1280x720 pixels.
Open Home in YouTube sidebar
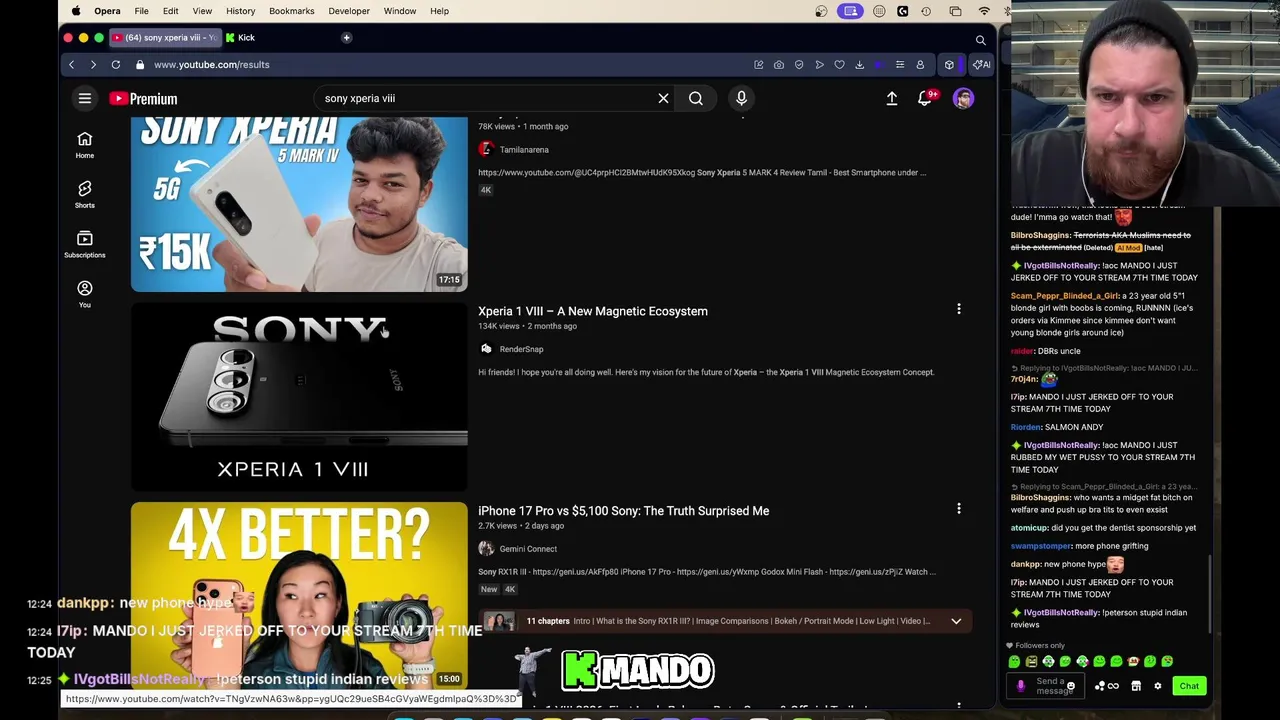85,145
